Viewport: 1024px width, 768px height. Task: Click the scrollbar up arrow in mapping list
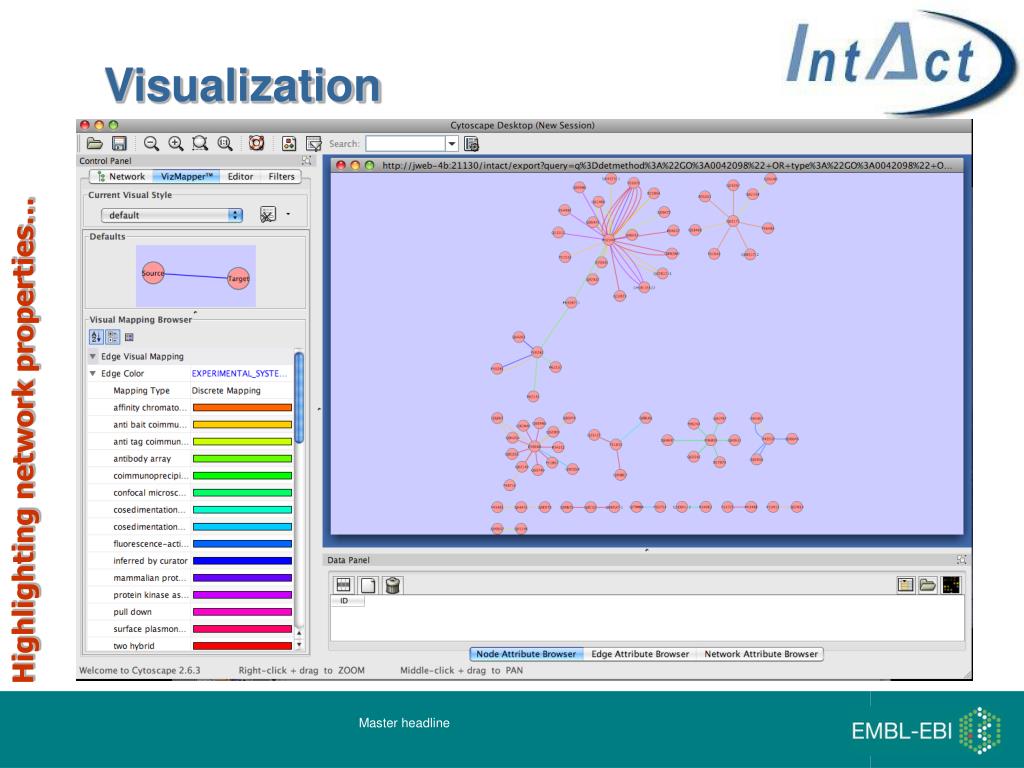299,633
